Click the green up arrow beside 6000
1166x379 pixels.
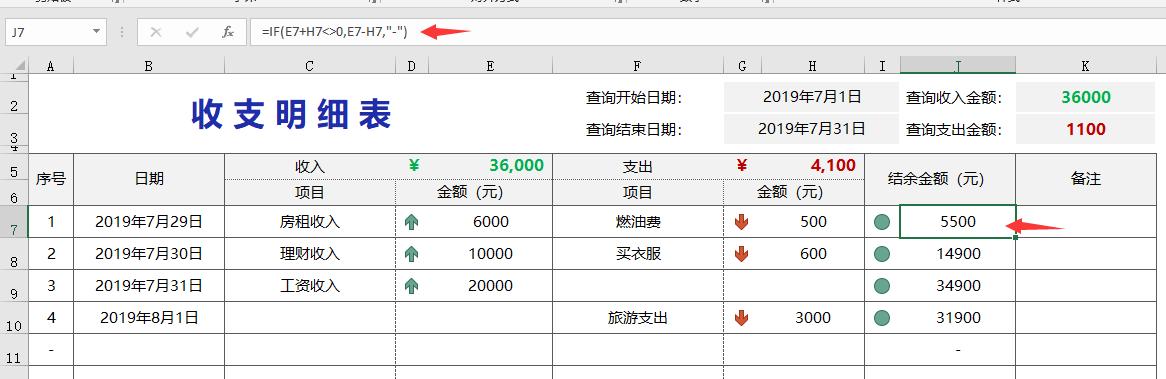click(x=411, y=221)
